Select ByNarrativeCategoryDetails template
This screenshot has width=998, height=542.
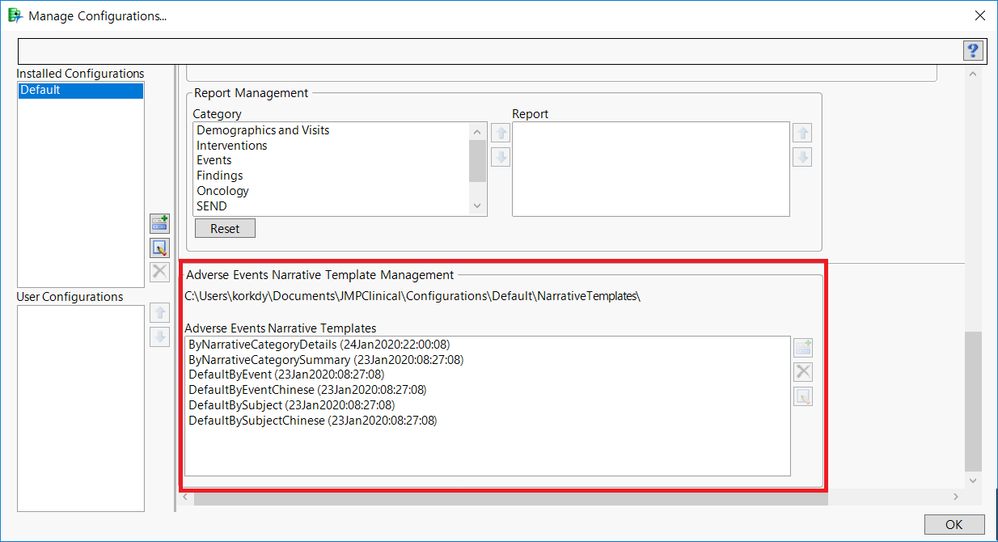pos(319,345)
